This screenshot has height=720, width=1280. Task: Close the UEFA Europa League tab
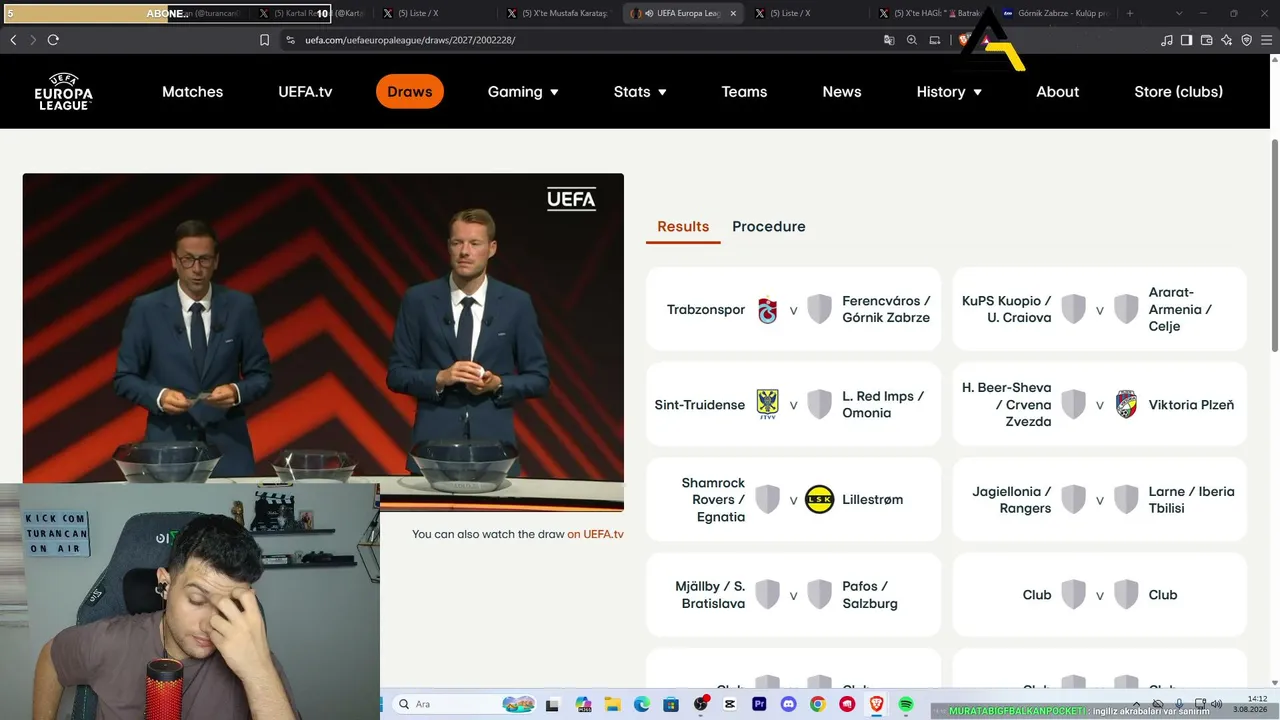pyautogui.click(x=733, y=14)
